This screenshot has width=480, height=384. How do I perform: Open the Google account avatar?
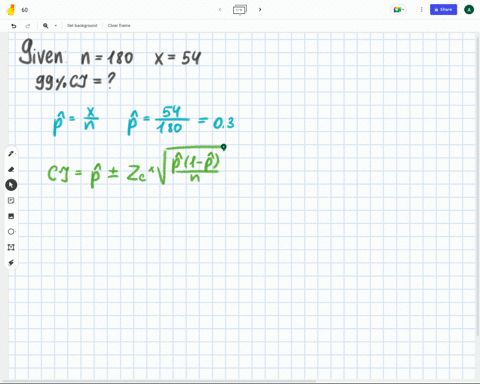tap(469, 10)
